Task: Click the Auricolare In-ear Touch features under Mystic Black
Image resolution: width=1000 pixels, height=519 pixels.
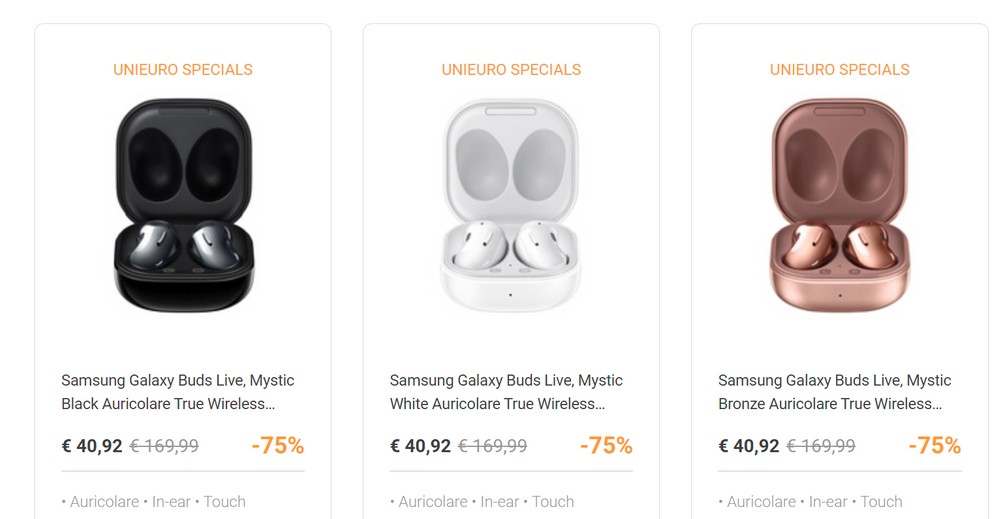Action: (153, 502)
